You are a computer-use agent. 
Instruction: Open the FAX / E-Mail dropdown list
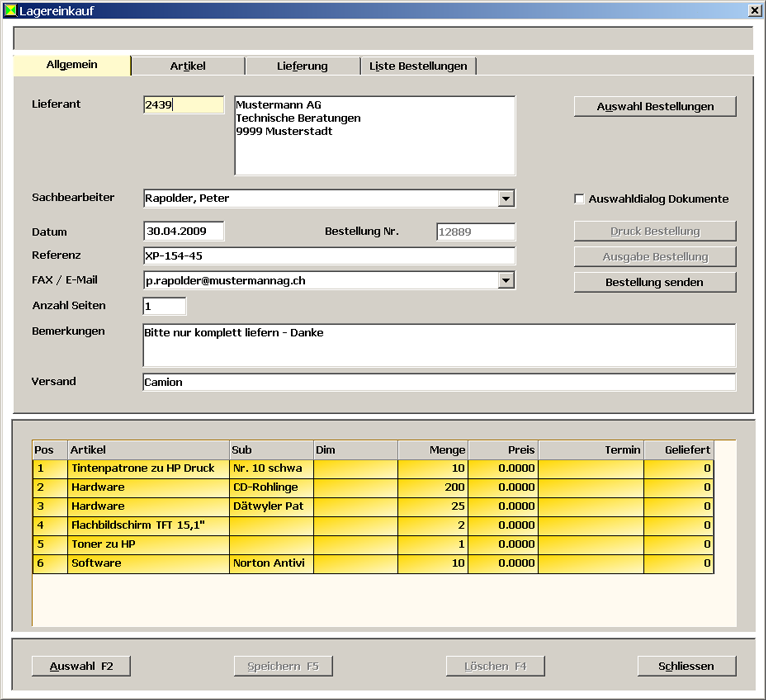tap(506, 281)
